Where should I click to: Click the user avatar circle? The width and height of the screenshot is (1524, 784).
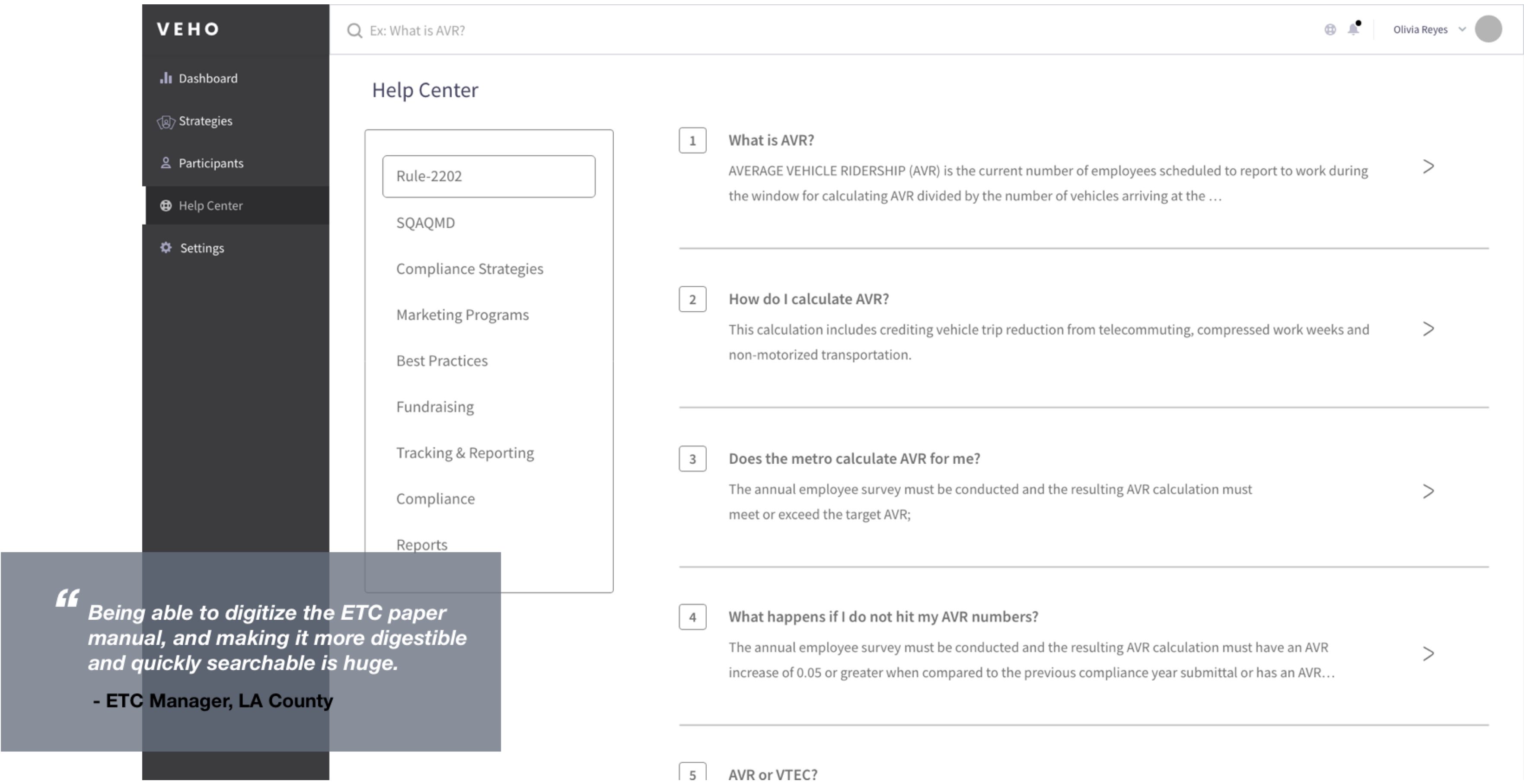tap(1488, 29)
